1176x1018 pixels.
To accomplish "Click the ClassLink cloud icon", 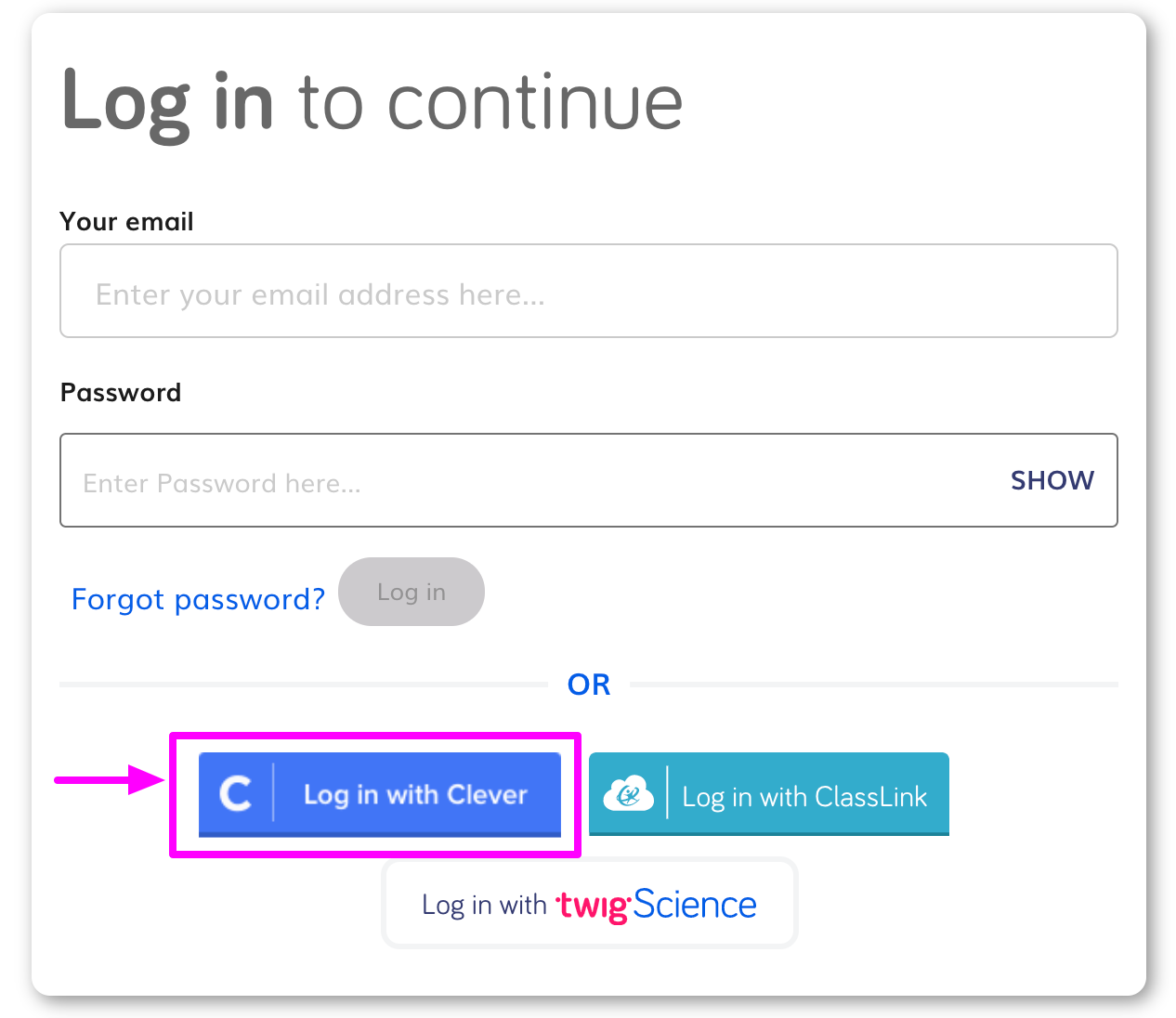I will tap(627, 794).
